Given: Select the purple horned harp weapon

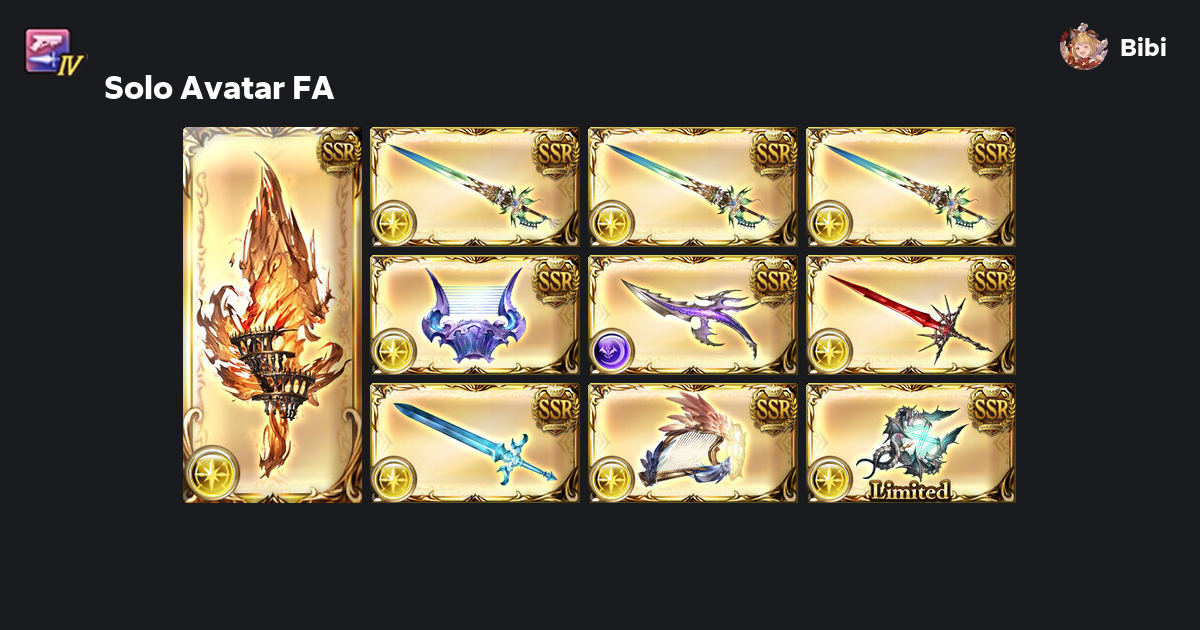Looking at the screenshot, I should point(475,315).
